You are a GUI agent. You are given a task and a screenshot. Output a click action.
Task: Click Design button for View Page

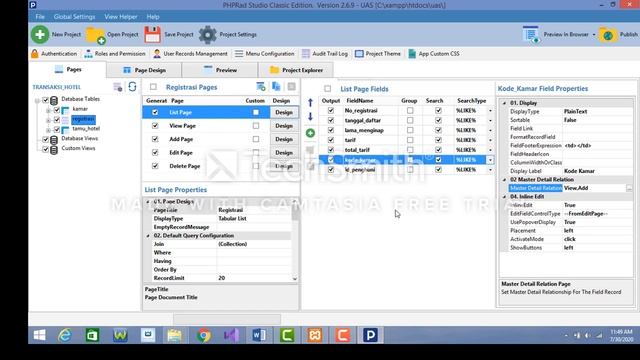pos(284,126)
